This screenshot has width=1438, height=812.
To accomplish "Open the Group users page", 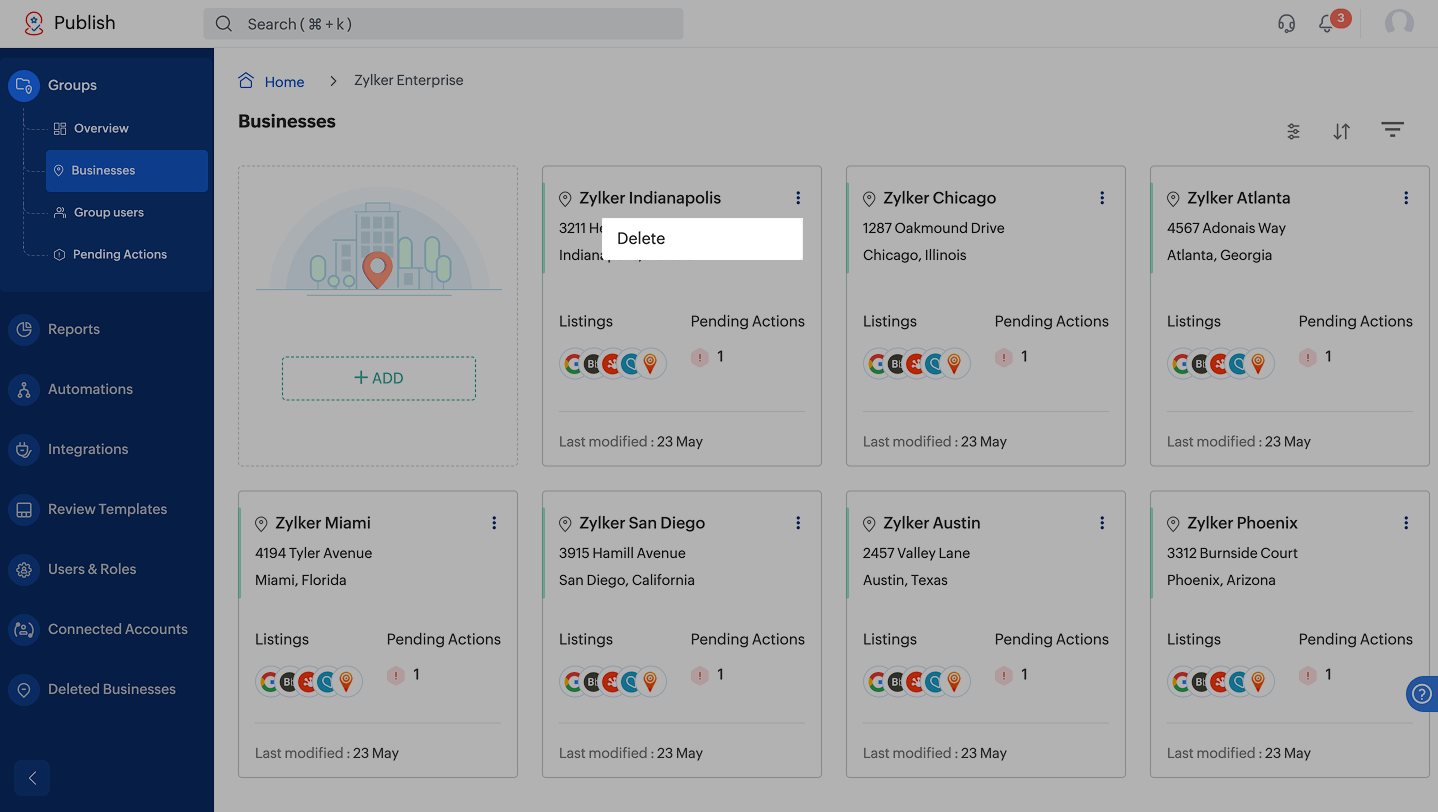I will click(x=108, y=212).
